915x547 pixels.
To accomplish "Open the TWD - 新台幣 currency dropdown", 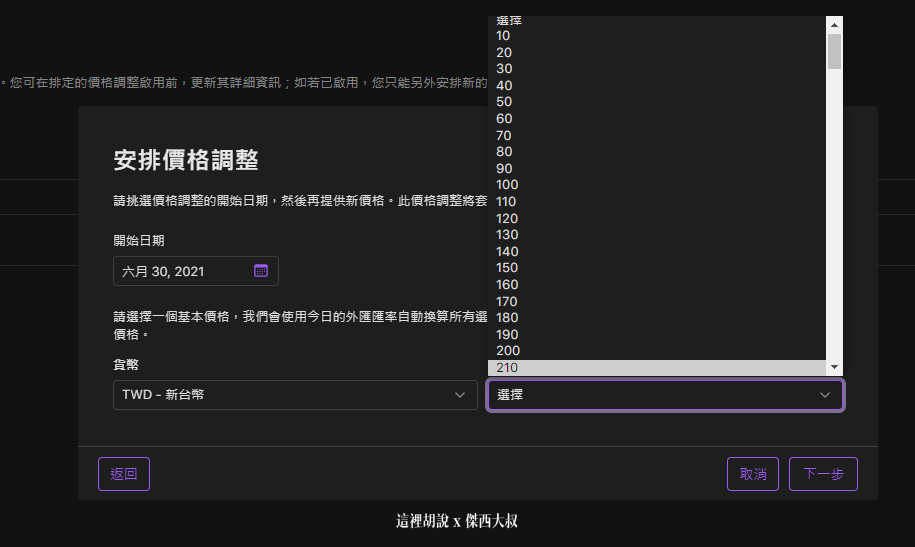I will [295, 395].
